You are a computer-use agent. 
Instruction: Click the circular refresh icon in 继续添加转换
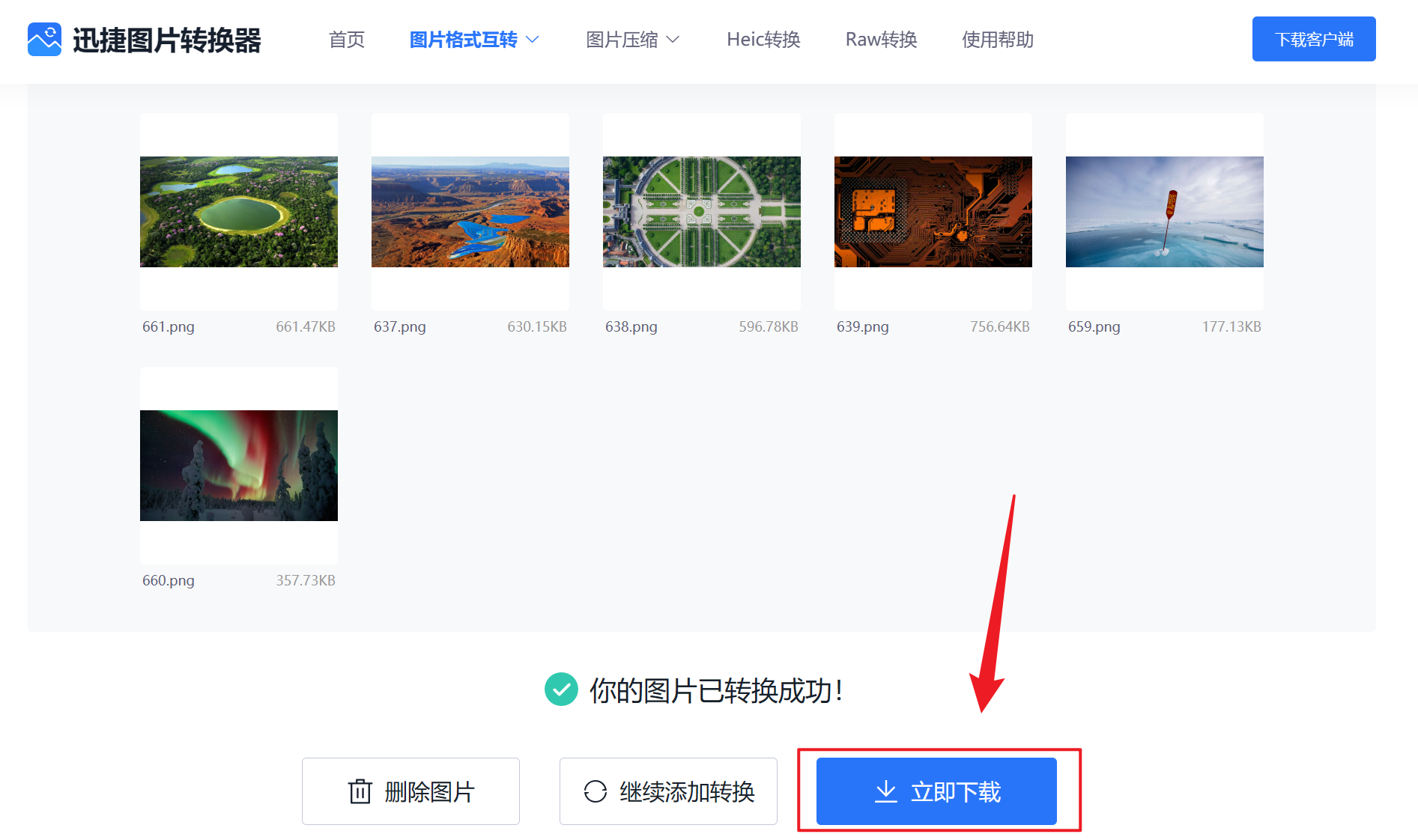(x=596, y=791)
